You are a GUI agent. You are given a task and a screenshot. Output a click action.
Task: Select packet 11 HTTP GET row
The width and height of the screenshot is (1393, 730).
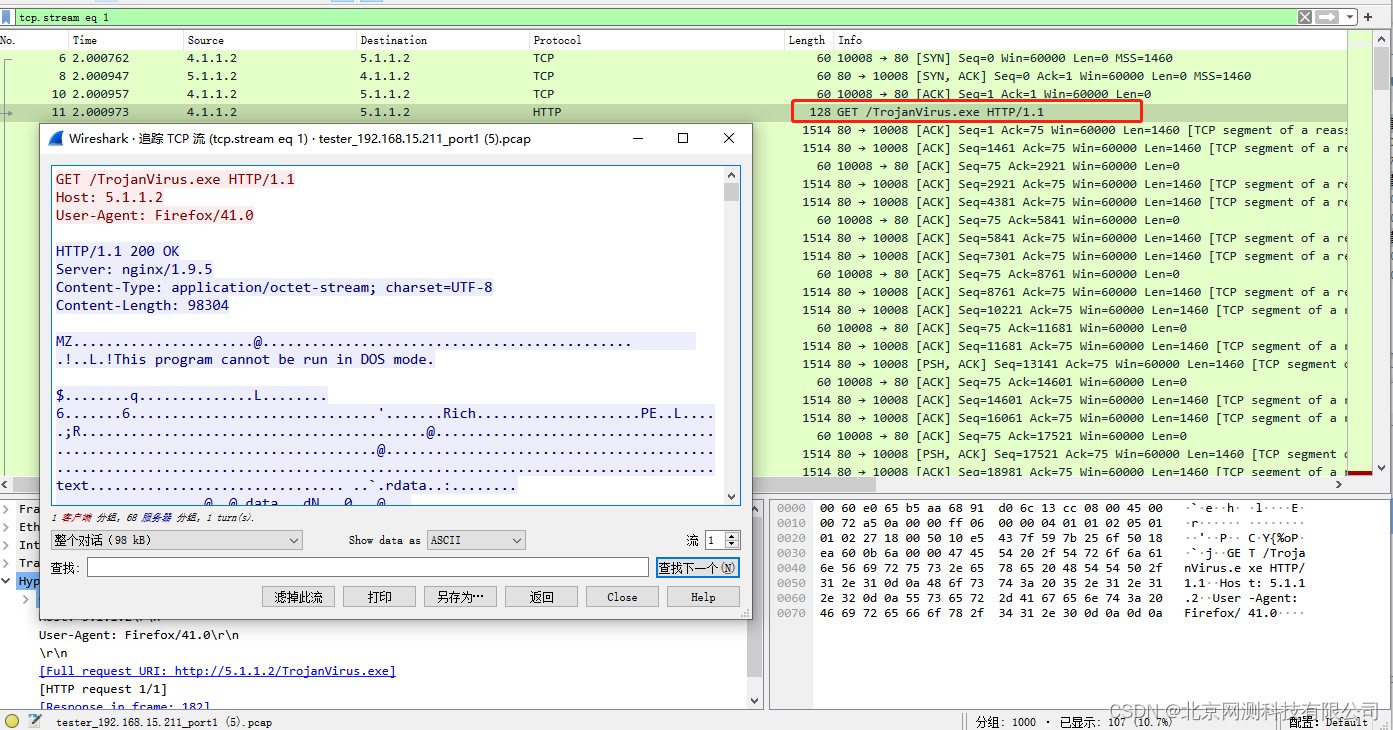(673, 112)
